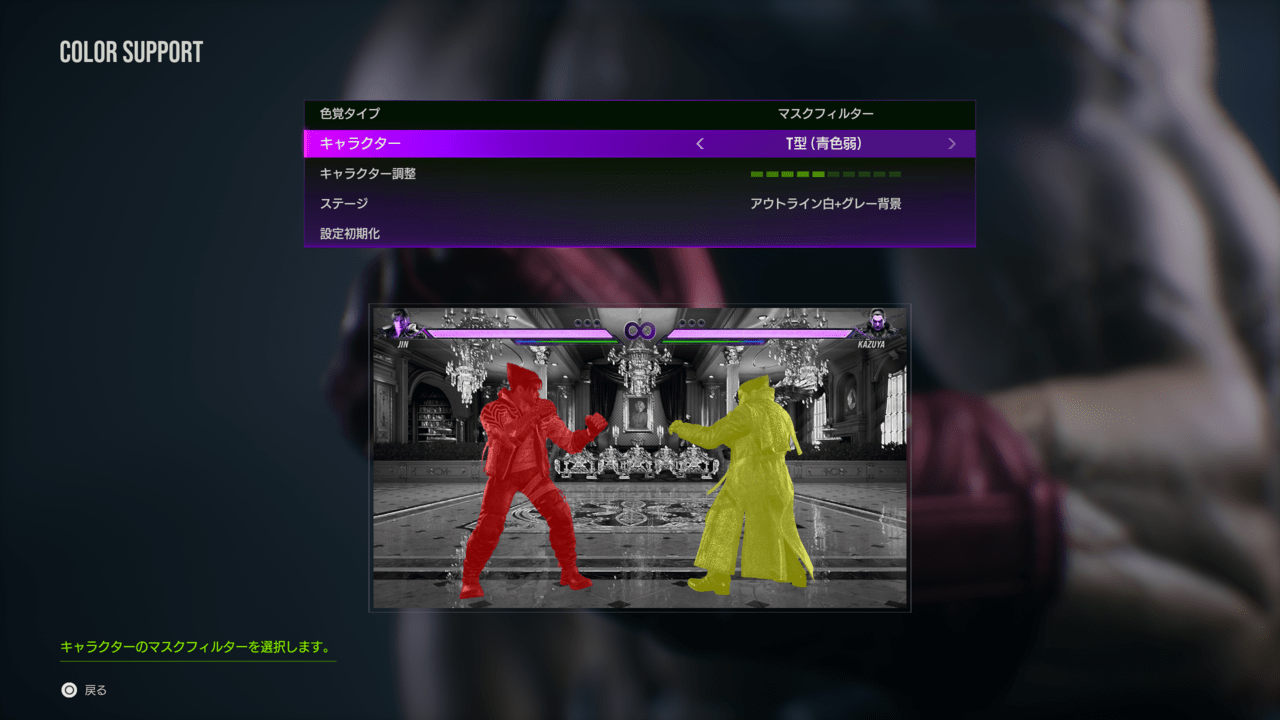This screenshot has height=720, width=1280.
Task: Click Jin's purple health bar
Action: coord(518,333)
